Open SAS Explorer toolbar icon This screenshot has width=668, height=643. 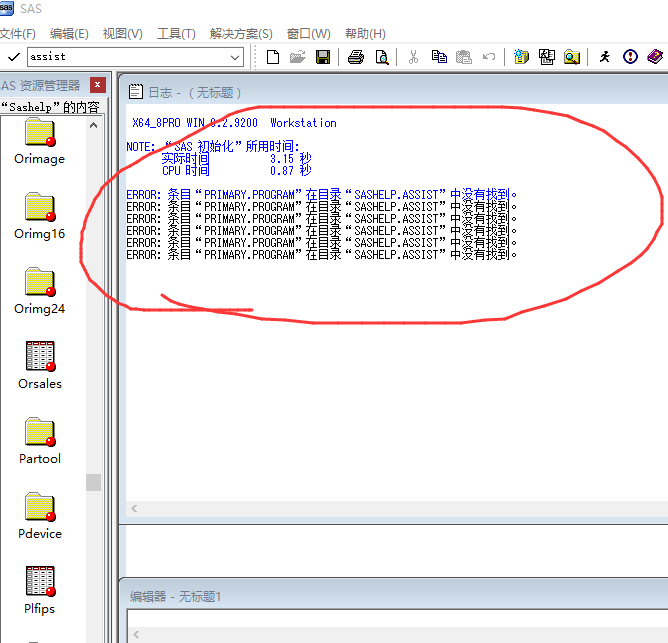click(x=547, y=57)
